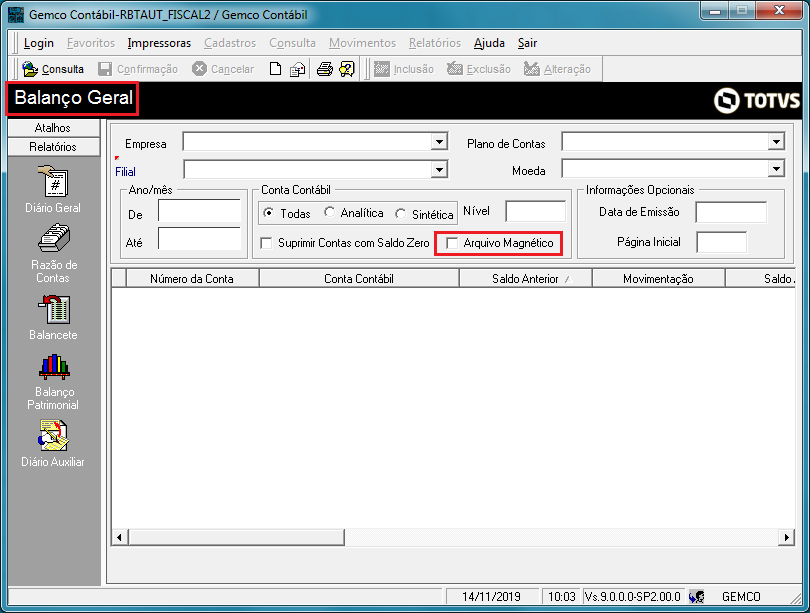Click the Gemco Contábil title bar icon
Image resolution: width=810 pixels, height=613 pixels.
[x=16, y=14]
